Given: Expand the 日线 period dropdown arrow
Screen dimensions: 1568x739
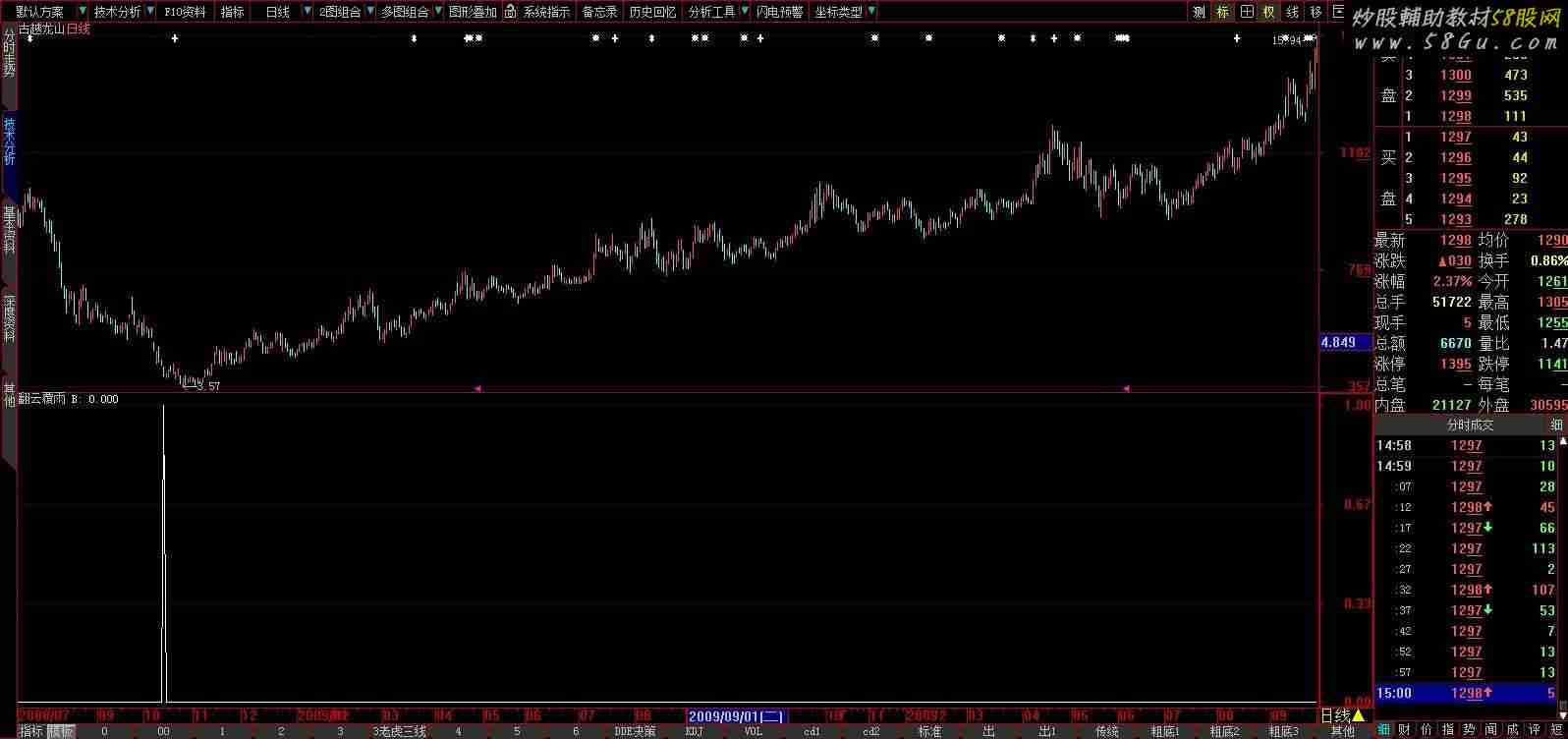Looking at the screenshot, I should click(x=308, y=12).
